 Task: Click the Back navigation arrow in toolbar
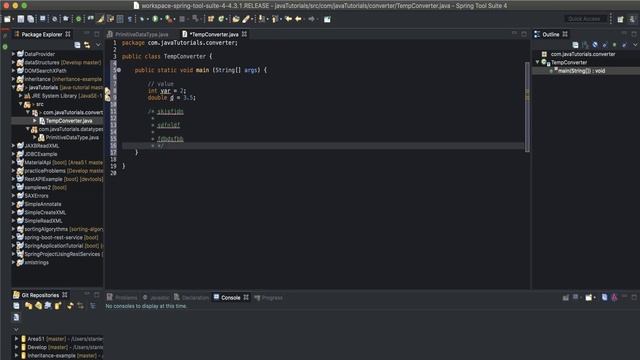[298, 19]
